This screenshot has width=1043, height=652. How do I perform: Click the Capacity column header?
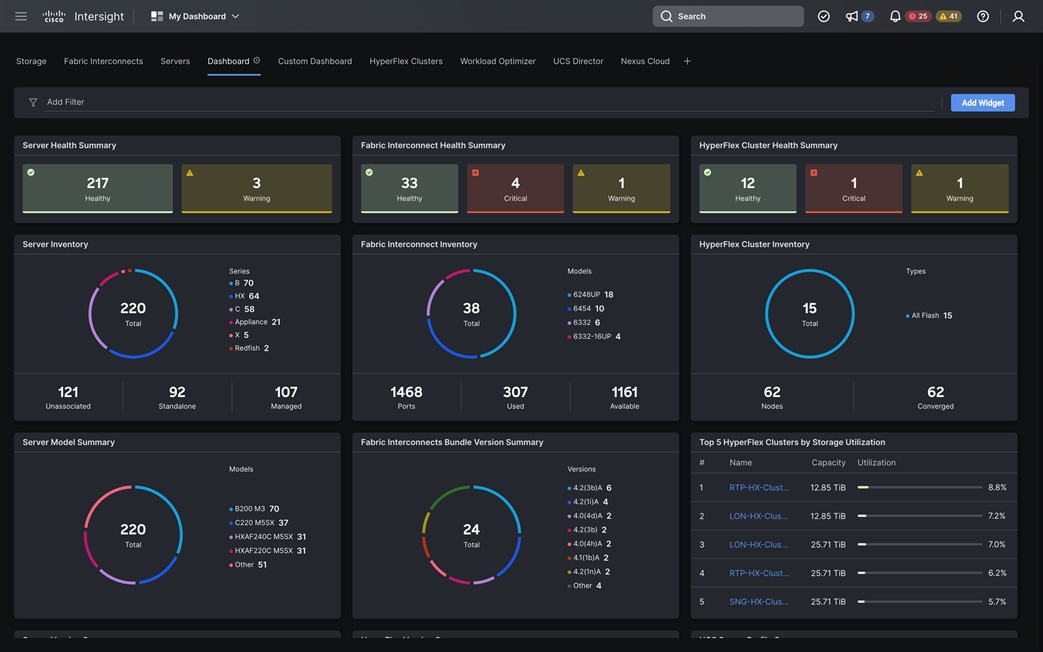(828, 462)
